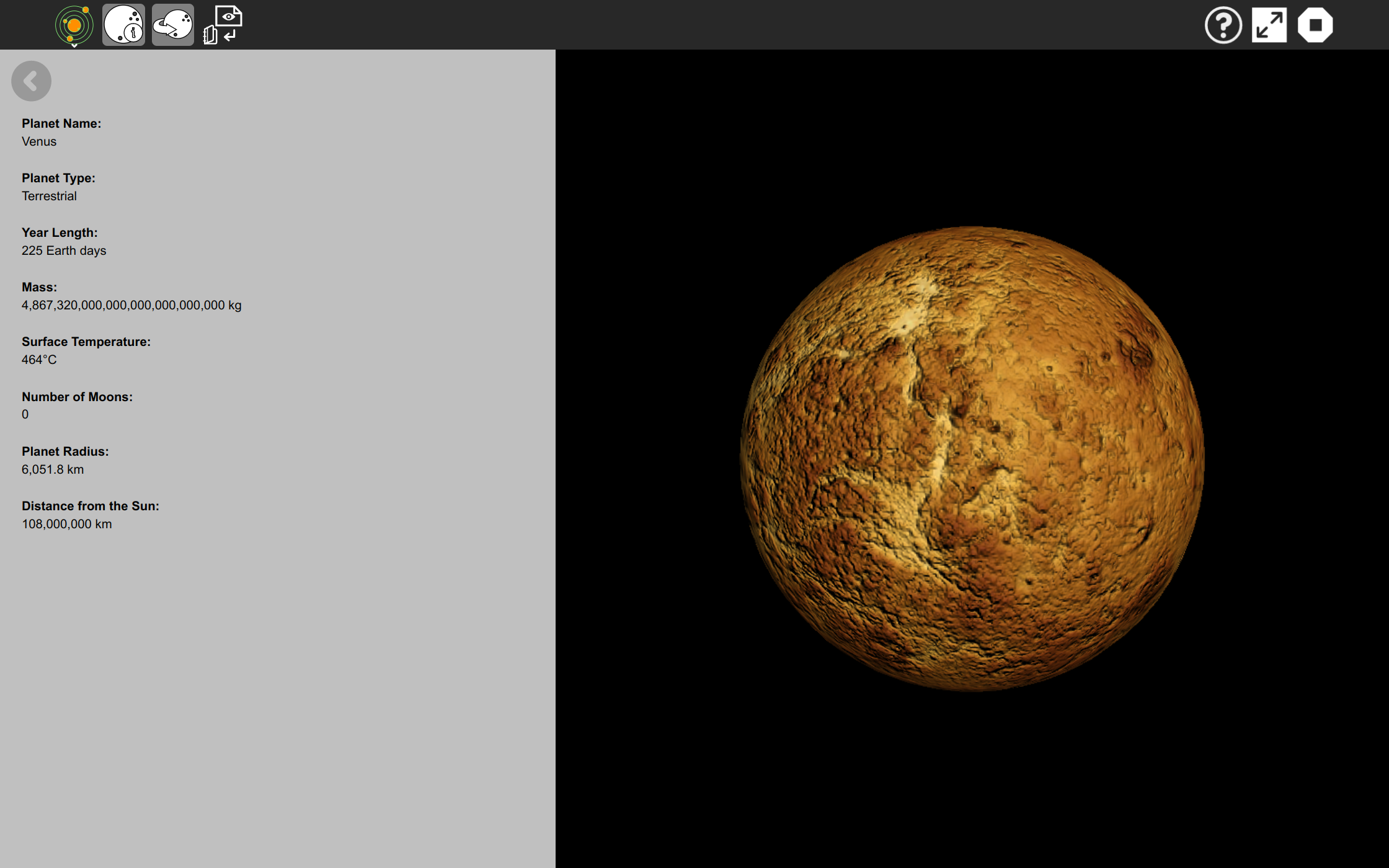Click the Surface Temperature heading

point(86,342)
